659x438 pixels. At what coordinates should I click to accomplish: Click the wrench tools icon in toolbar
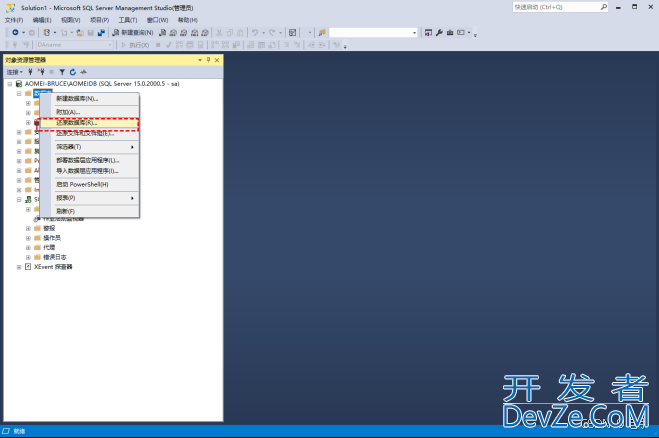pyautogui.click(x=439, y=32)
